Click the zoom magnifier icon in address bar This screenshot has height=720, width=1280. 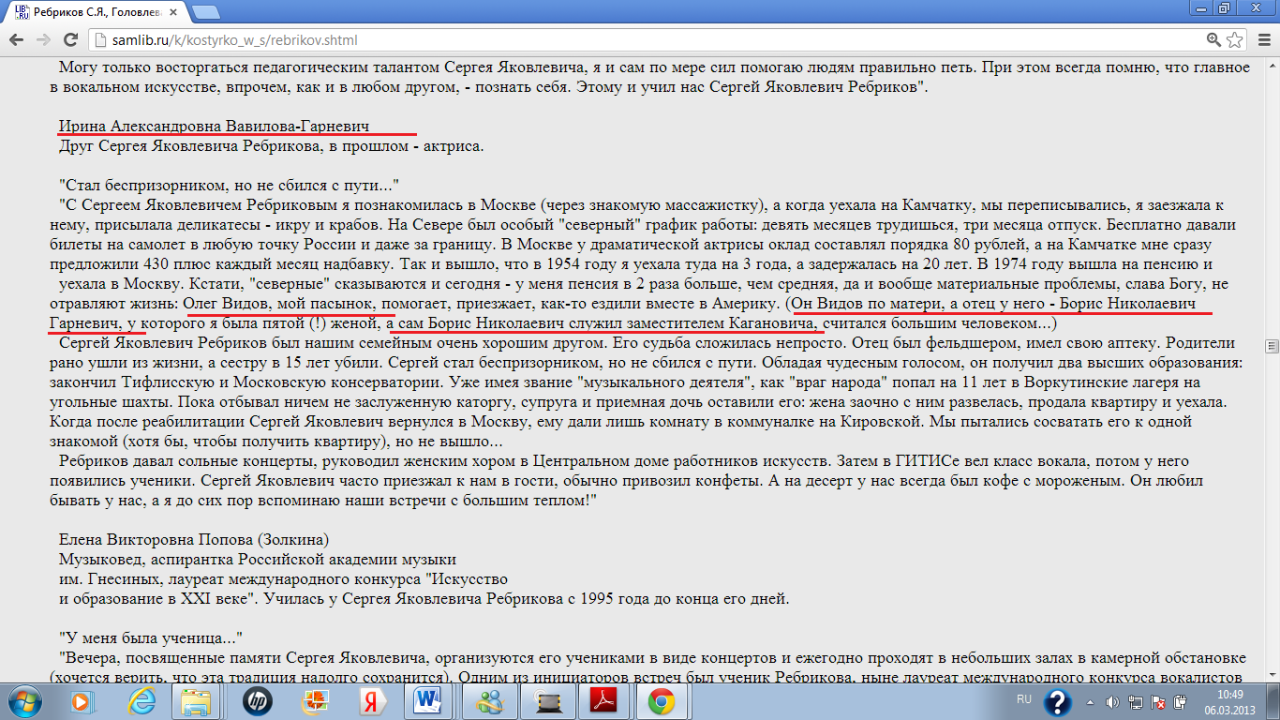click(x=1214, y=40)
